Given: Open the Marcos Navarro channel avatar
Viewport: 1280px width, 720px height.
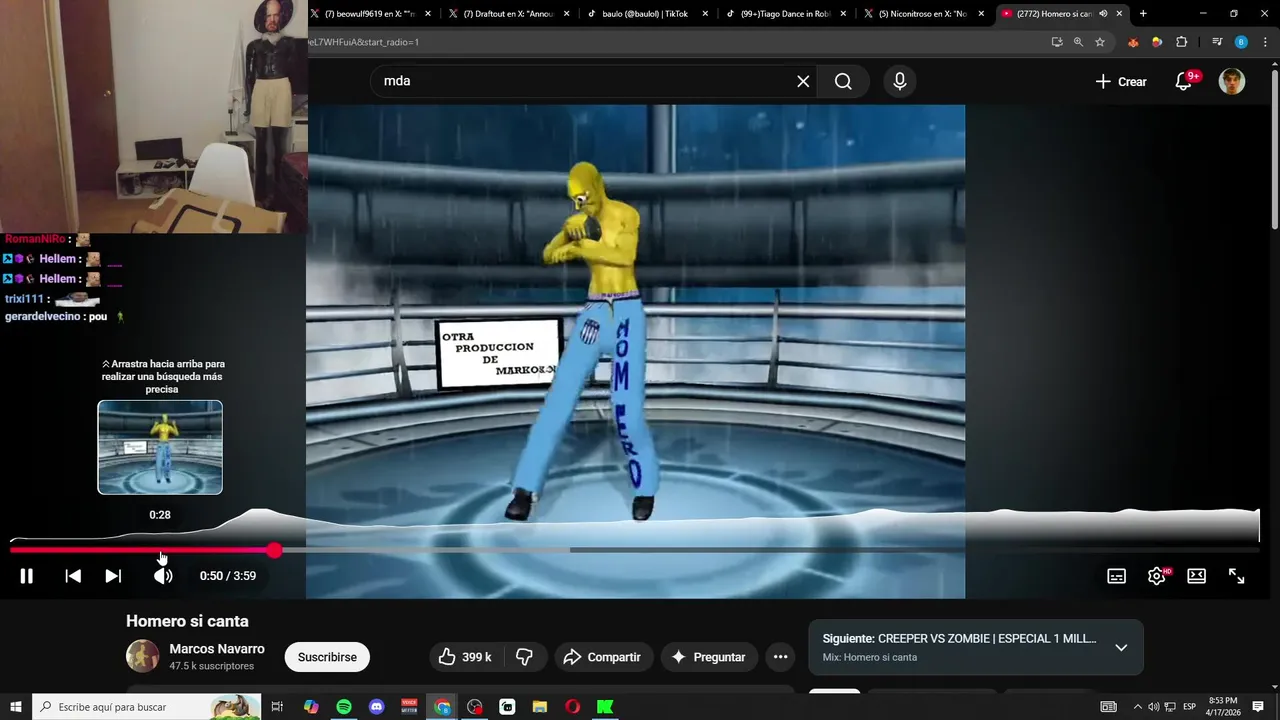Looking at the screenshot, I should (143, 656).
